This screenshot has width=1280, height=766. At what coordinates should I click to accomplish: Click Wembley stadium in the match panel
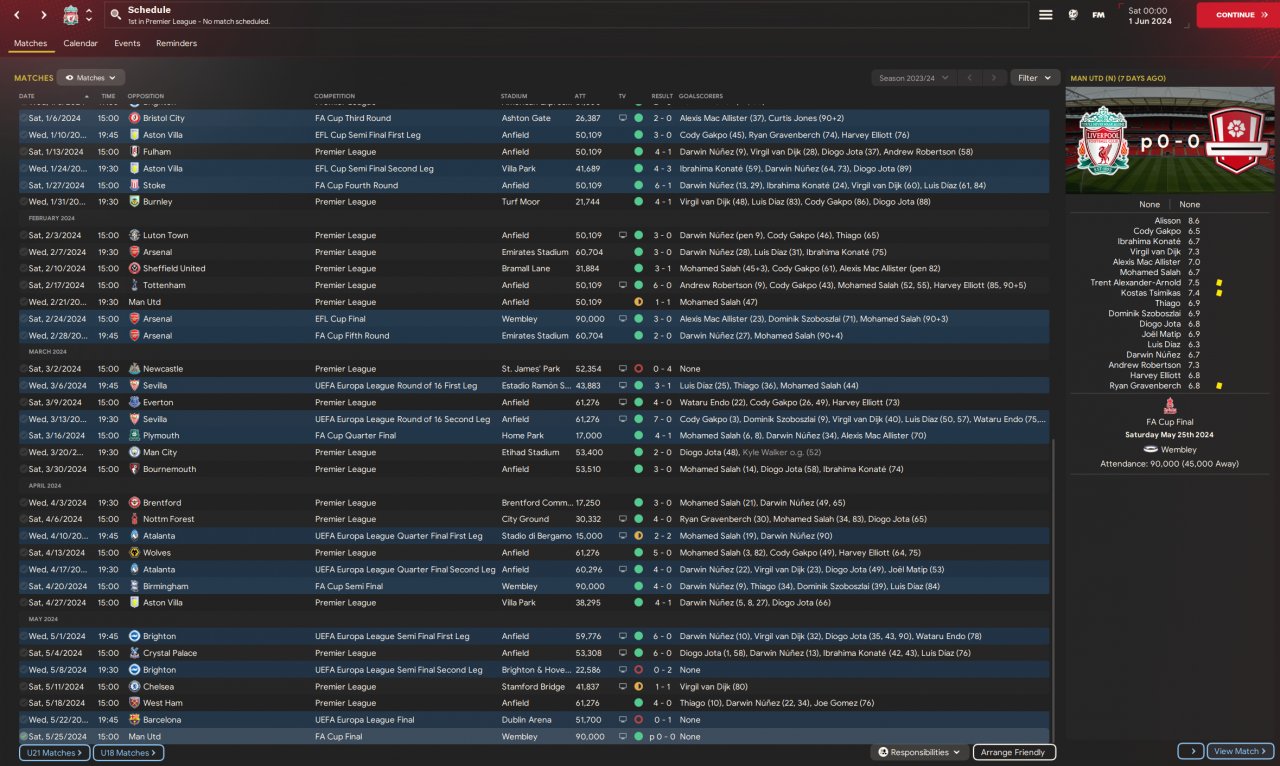(x=1178, y=450)
